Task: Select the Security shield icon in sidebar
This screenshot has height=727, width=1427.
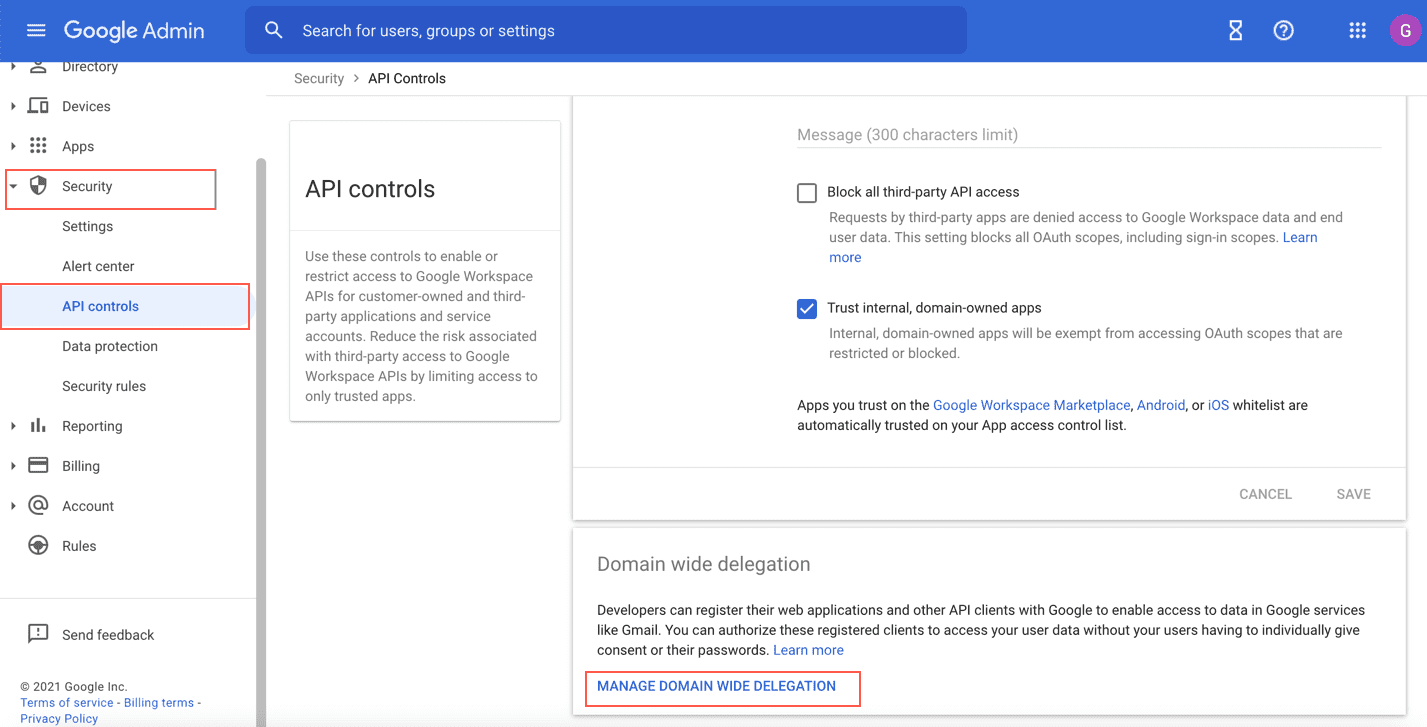Action: click(37, 186)
